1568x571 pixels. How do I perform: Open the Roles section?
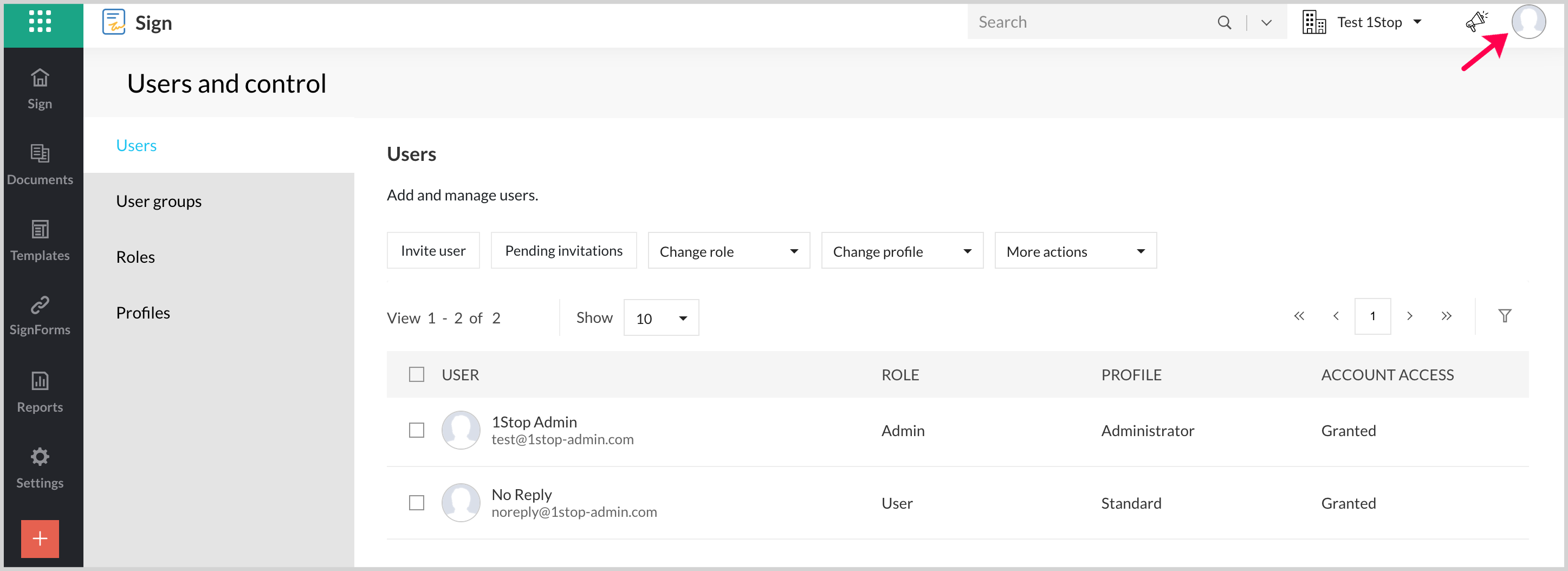click(135, 257)
